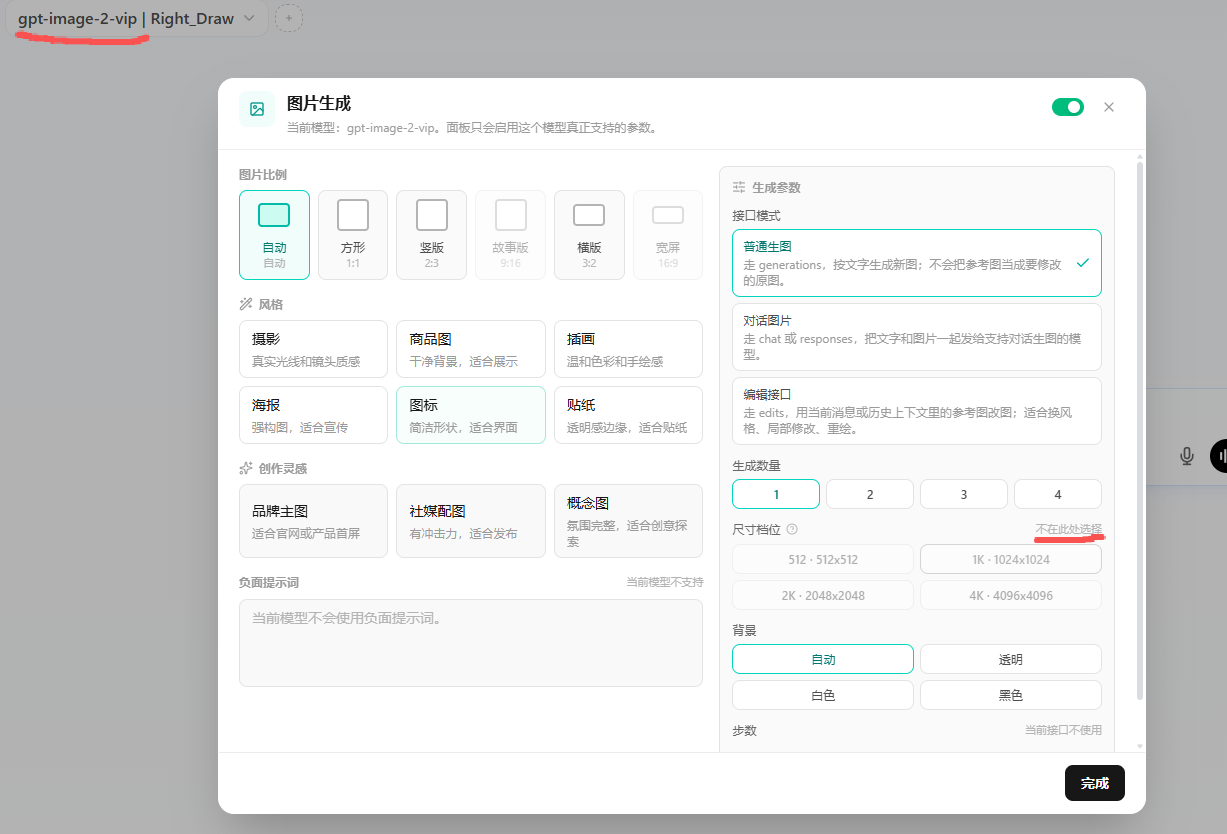Select the 横版 3:2 aspect ratio
The width and height of the screenshot is (1227, 834).
pos(589,235)
